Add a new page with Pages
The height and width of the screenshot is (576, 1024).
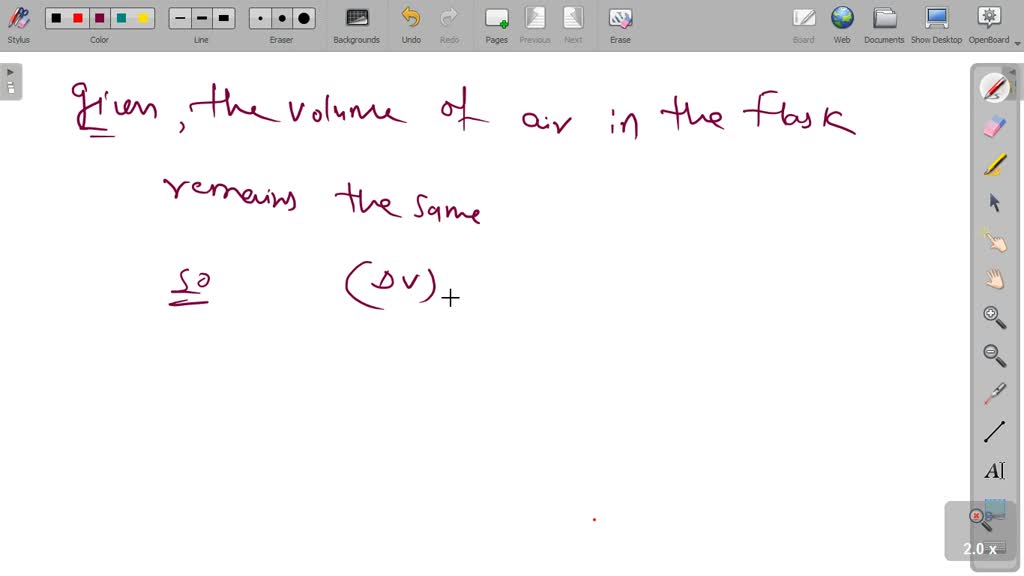[496, 25]
